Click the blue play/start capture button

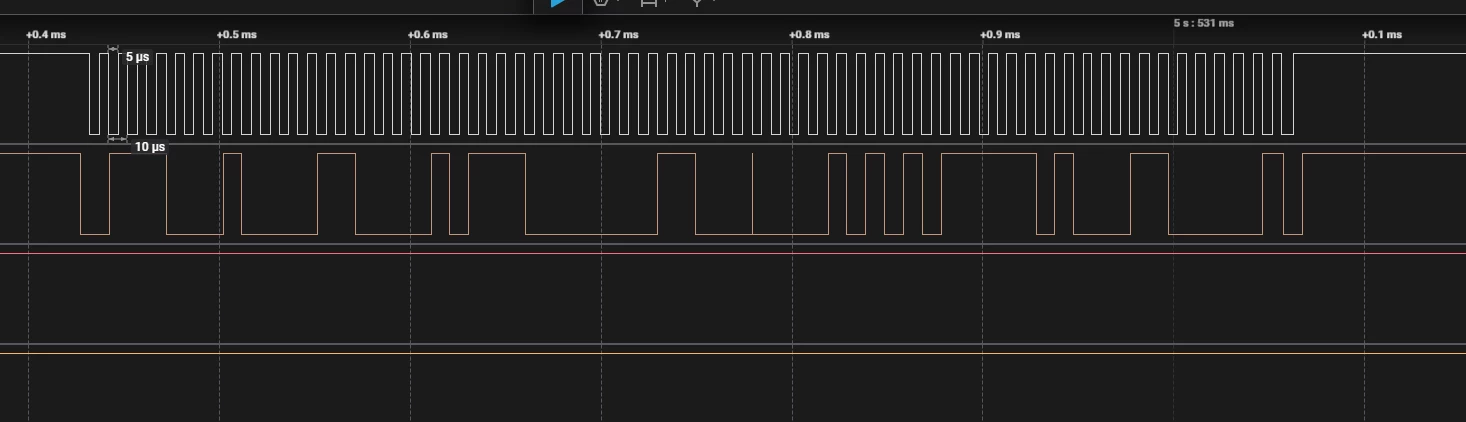(559, 4)
